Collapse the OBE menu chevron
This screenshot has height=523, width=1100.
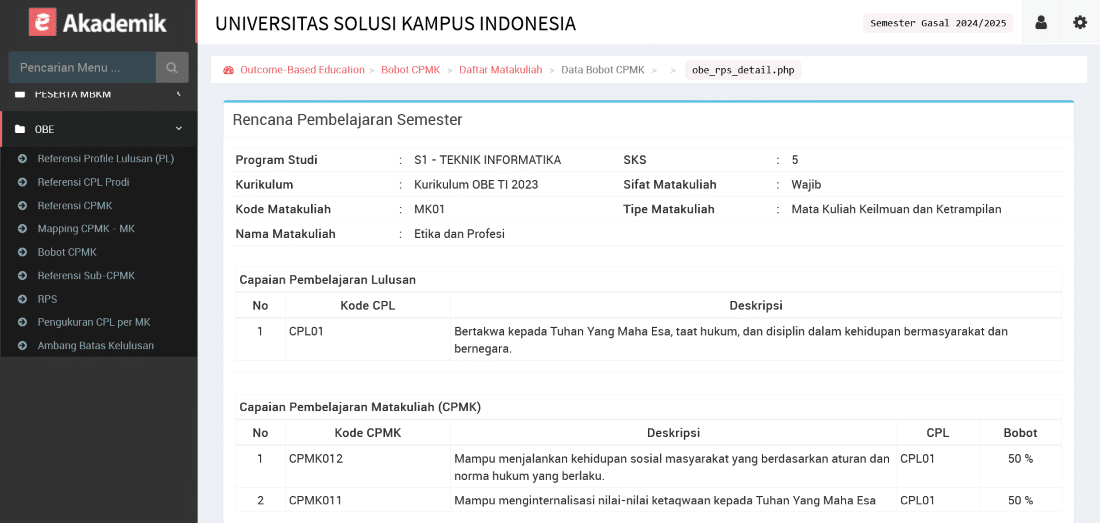(x=178, y=128)
